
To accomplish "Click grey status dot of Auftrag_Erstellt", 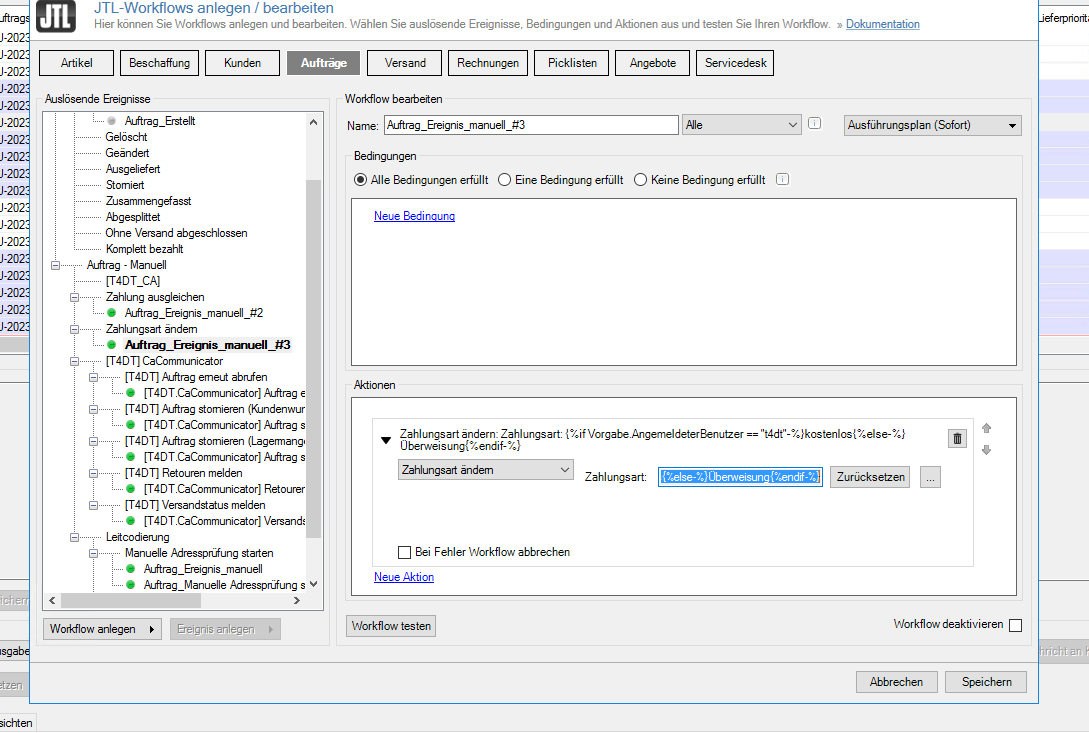I will [111, 121].
